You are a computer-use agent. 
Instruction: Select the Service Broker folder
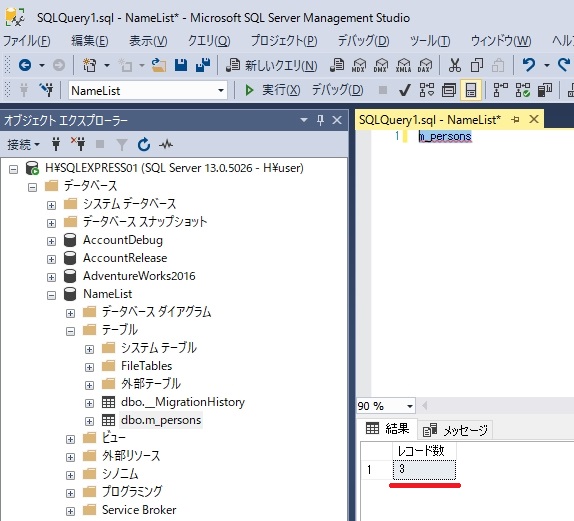[139, 510]
